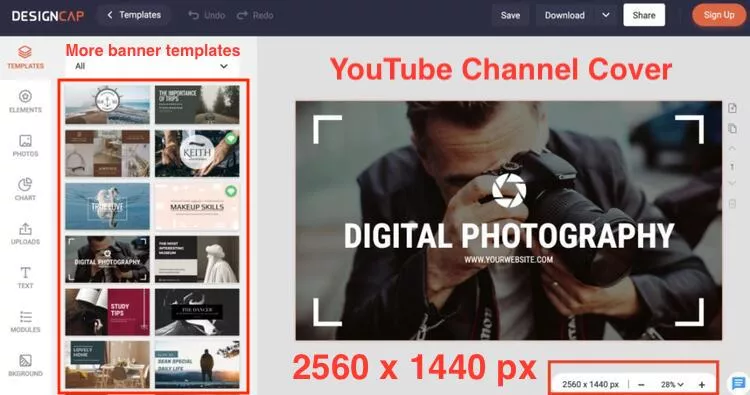750x395 pixels.
Task: Delete the current page with the trash icon
Action: click(732, 203)
